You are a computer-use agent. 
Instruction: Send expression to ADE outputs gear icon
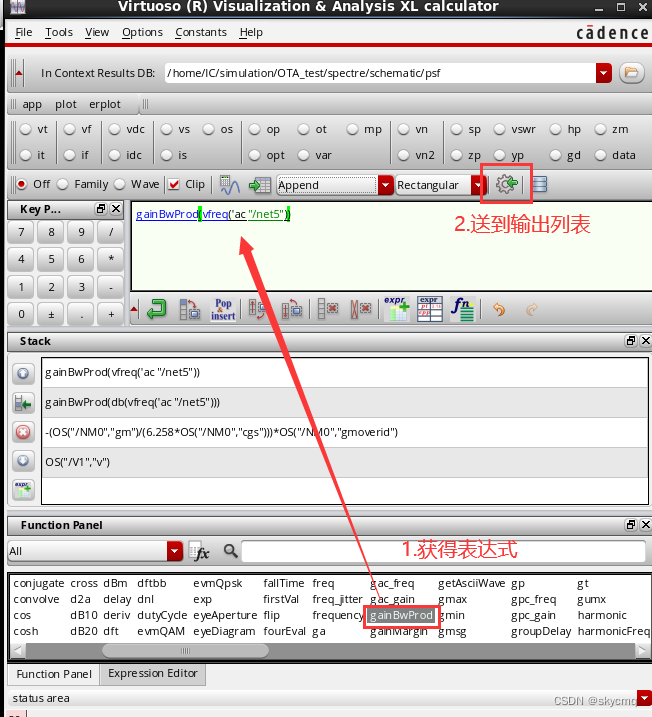(x=507, y=184)
